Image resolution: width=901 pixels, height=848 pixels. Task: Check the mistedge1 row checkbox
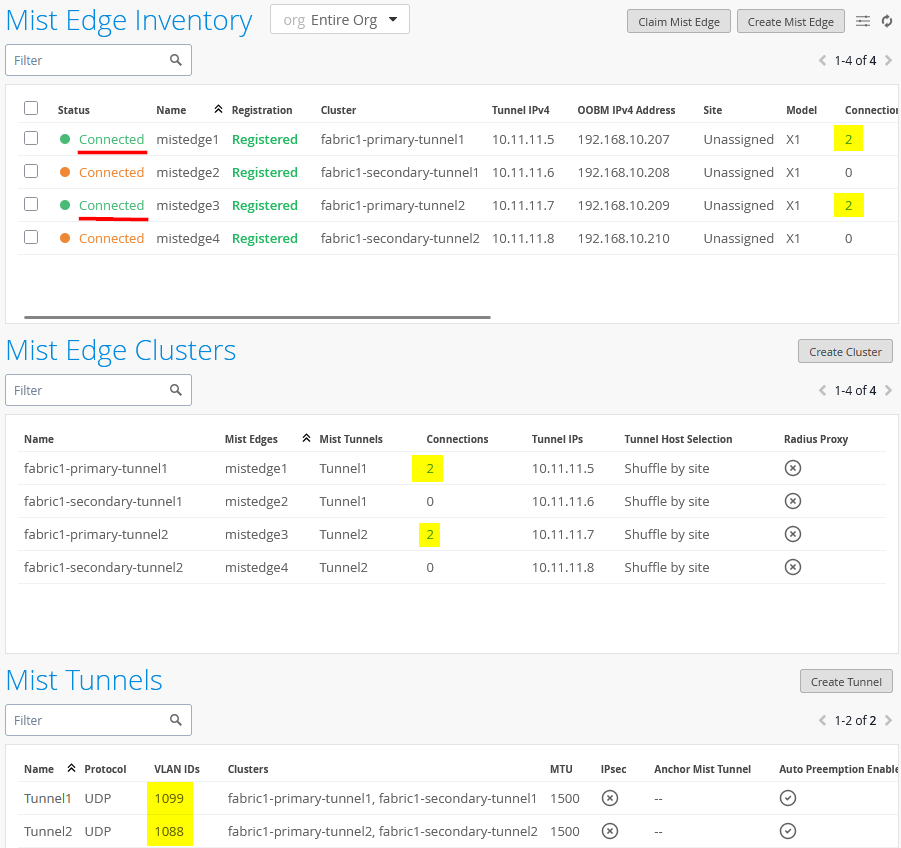pos(31,138)
